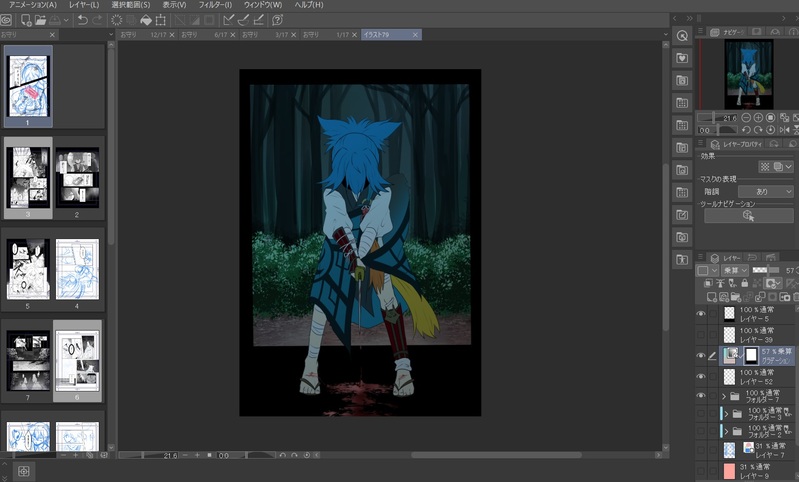Viewport: 799px width, 482px height.
Task: Create a new canvas from the command bar
Action: (27, 20)
